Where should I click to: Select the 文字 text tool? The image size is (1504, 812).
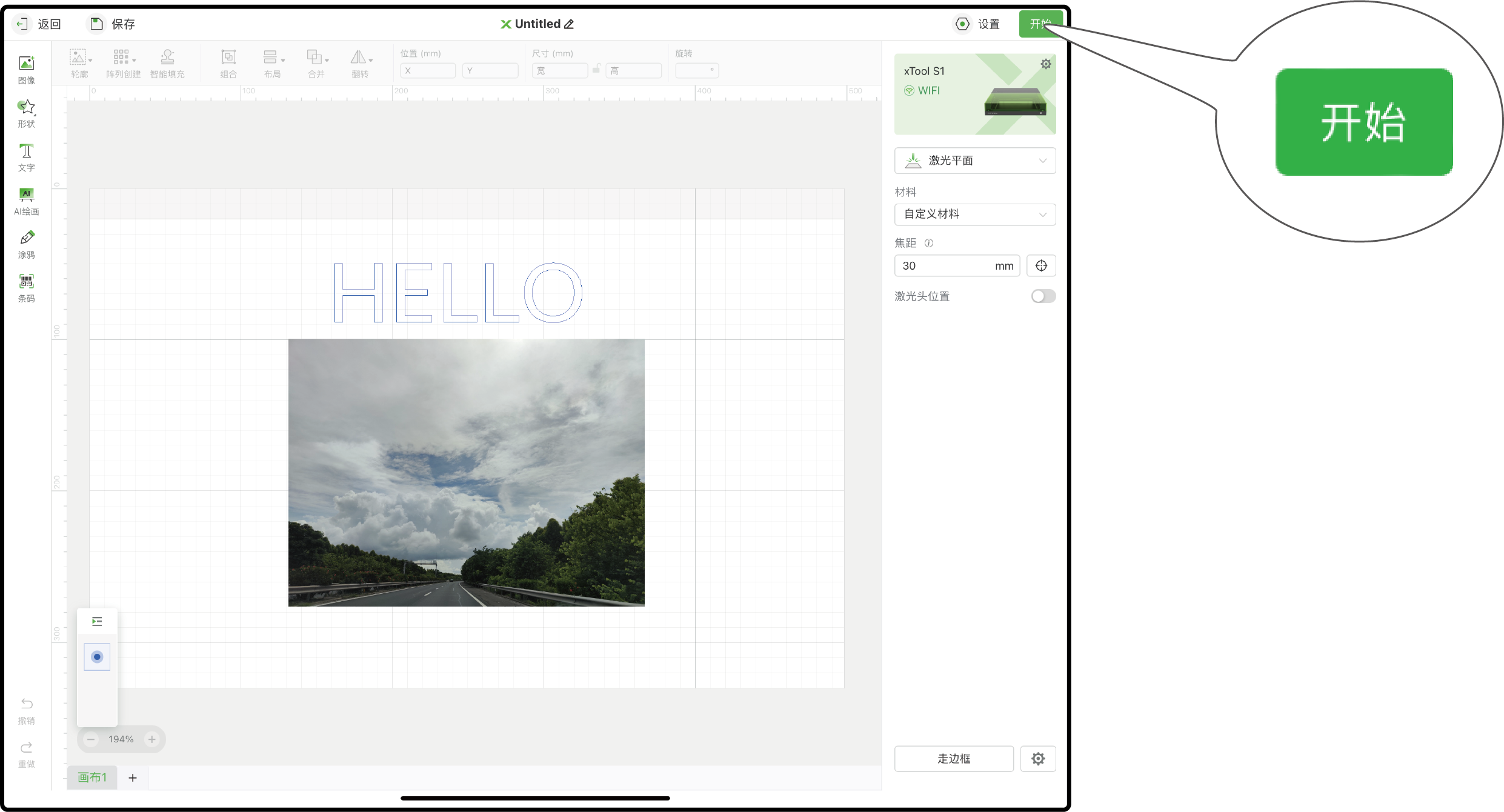[26, 157]
